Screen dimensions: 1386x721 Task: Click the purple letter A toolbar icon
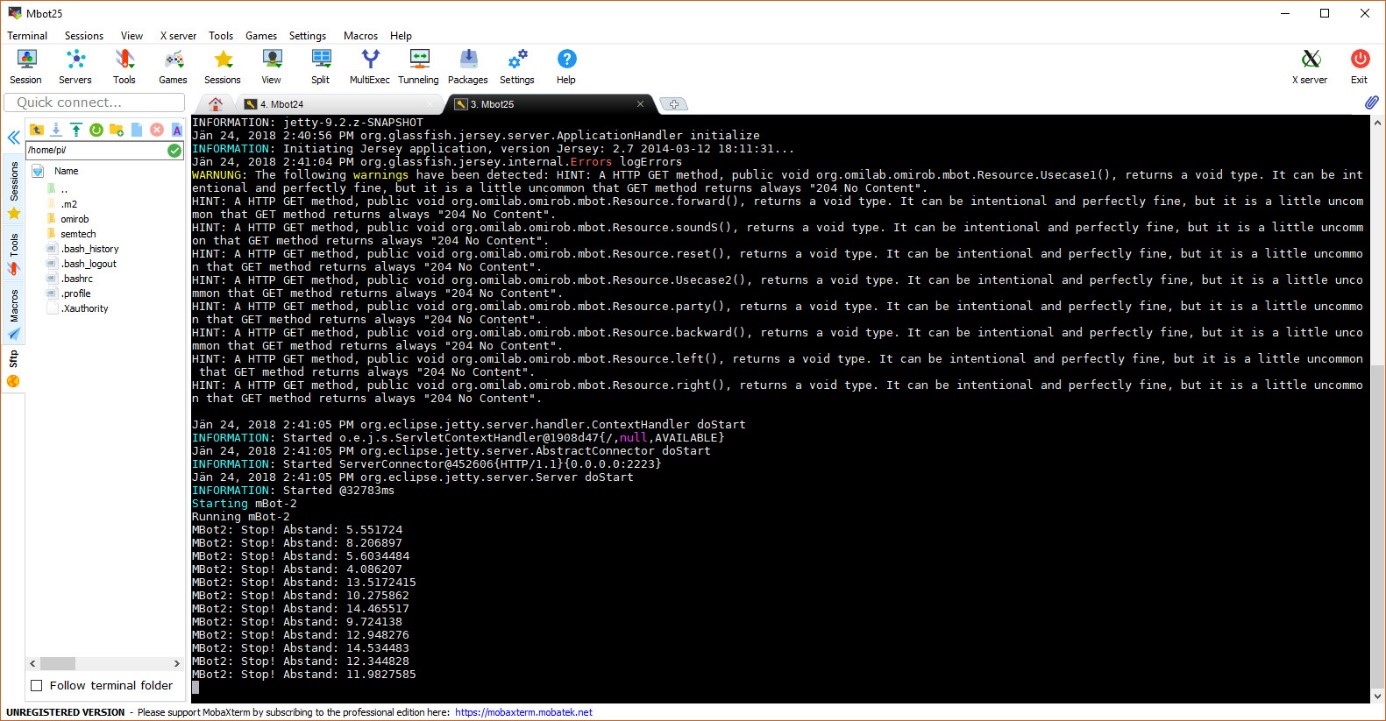pos(176,130)
